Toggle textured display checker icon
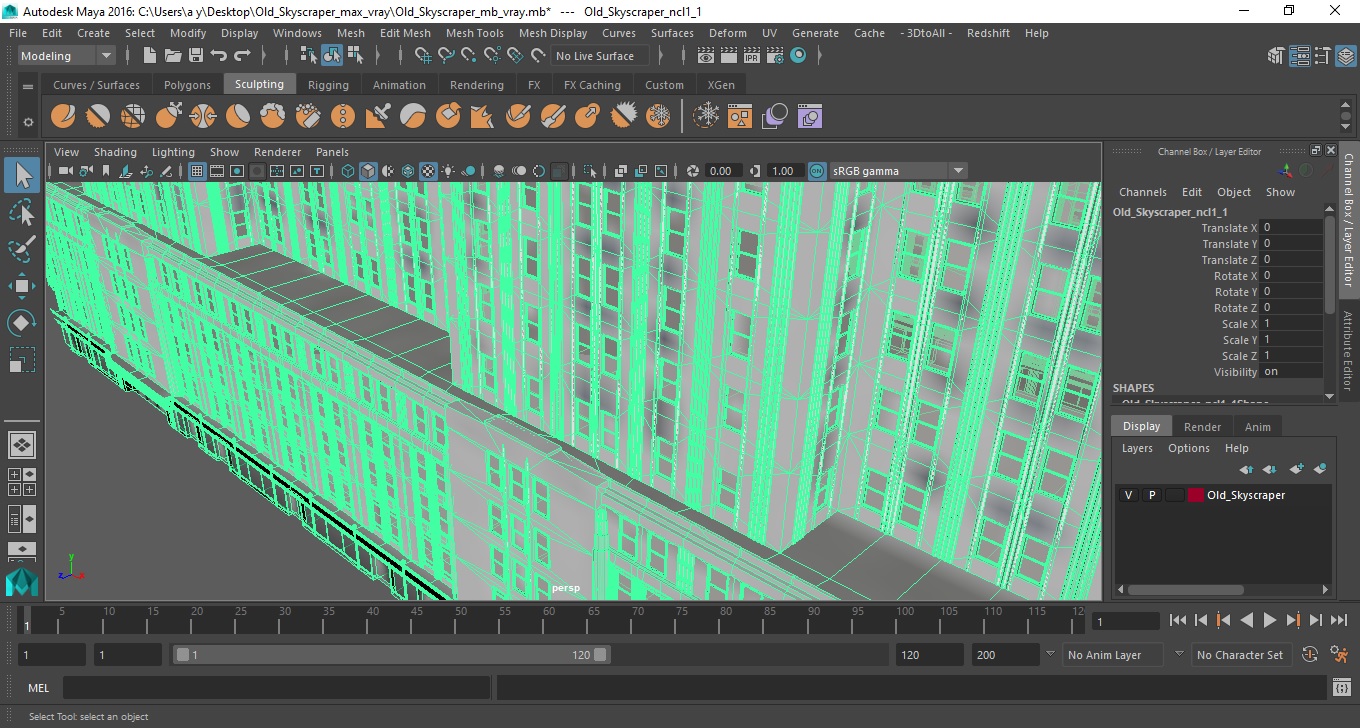Viewport: 1360px width, 728px height. [x=428, y=171]
